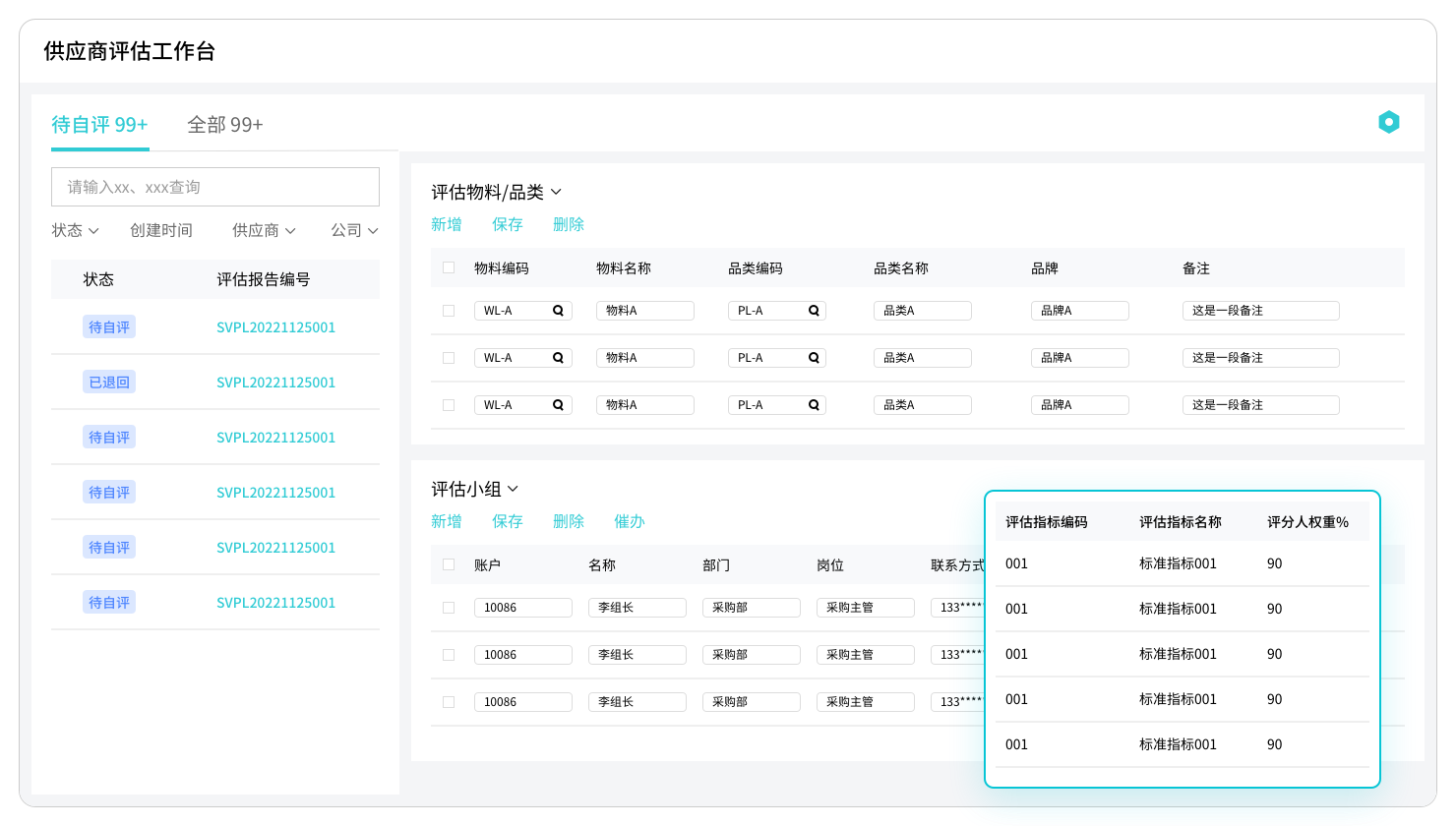Check the second material row checkbox

[x=449, y=358]
